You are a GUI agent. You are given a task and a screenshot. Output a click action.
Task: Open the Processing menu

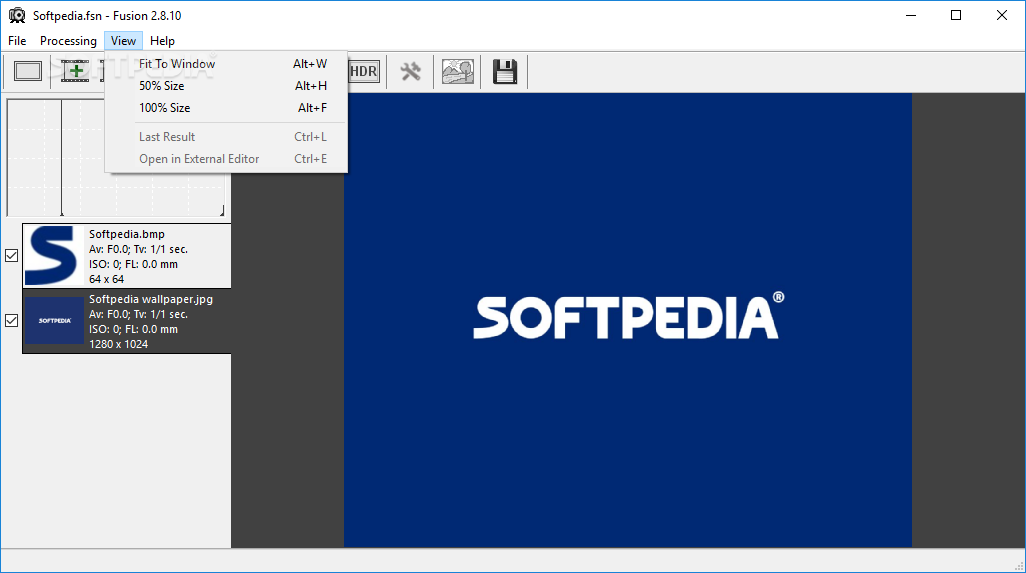click(68, 41)
